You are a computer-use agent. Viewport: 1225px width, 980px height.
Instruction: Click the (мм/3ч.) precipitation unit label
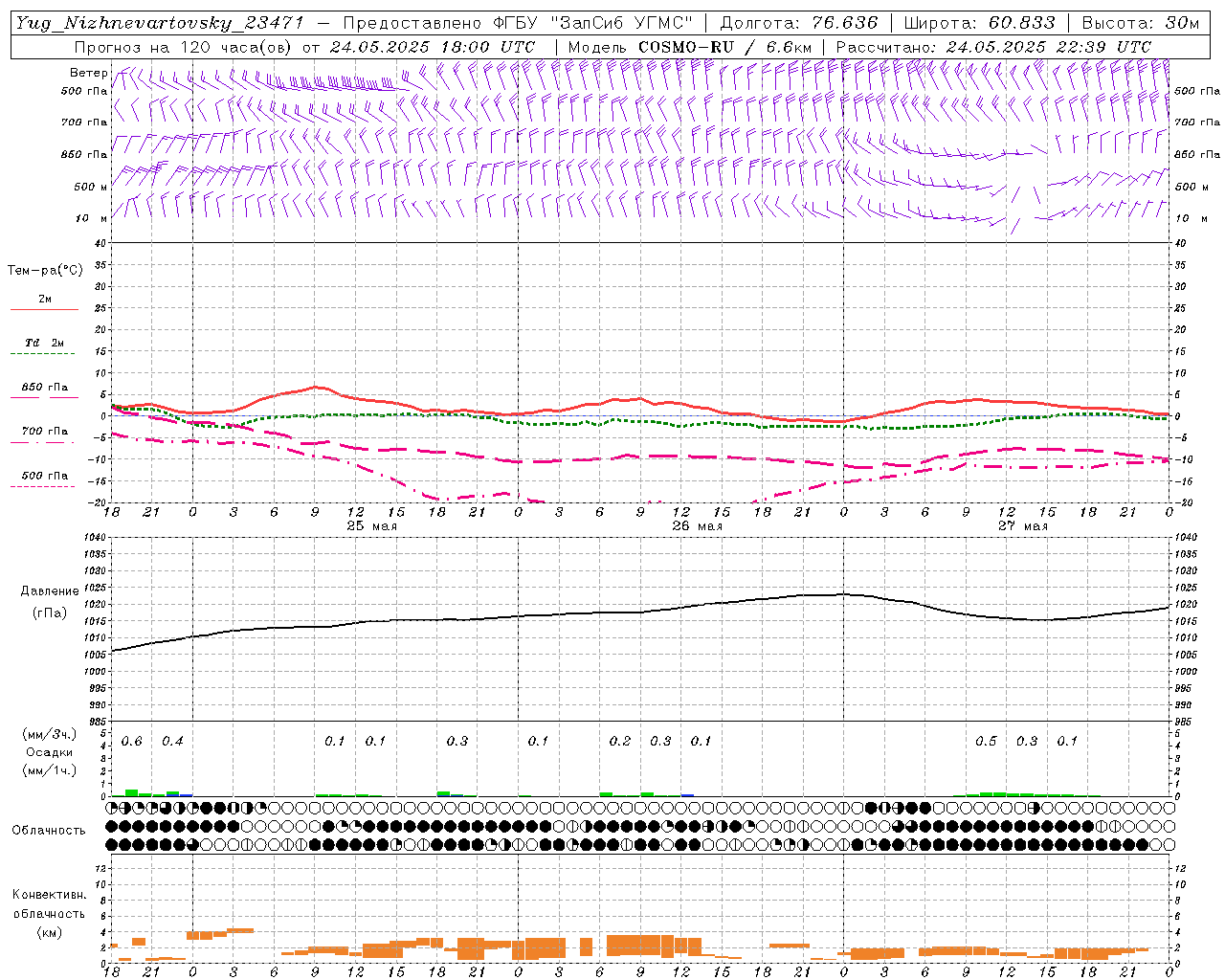click(49, 734)
